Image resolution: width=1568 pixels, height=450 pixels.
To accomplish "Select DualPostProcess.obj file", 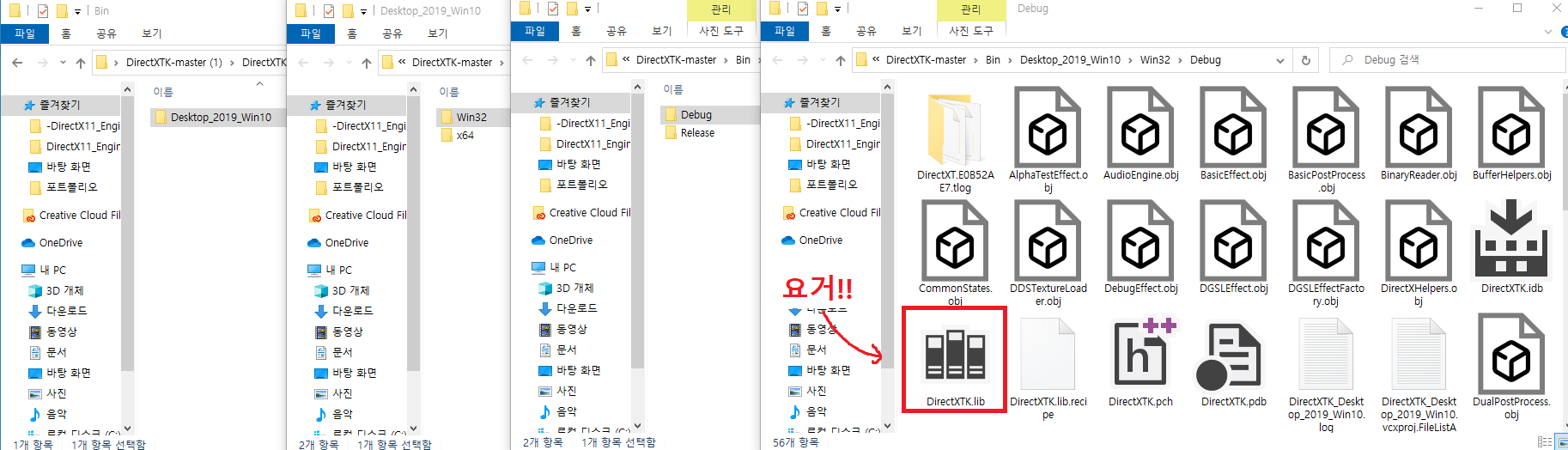I will (x=1511, y=369).
